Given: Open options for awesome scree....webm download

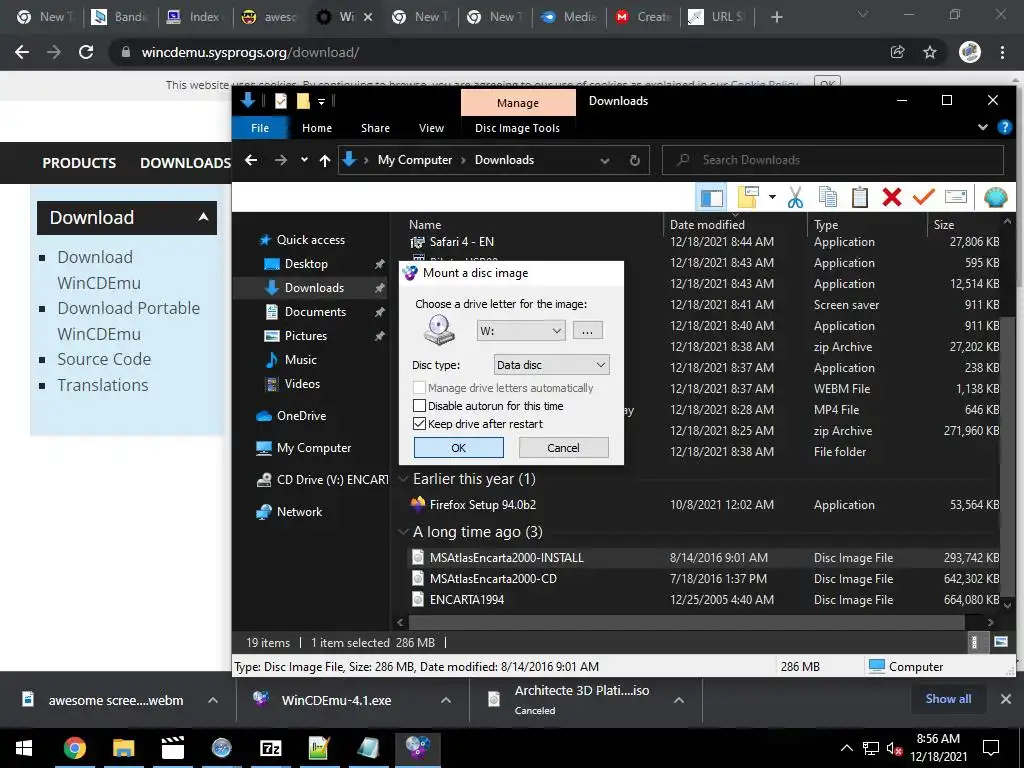Looking at the screenshot, I should click(213, 700).
